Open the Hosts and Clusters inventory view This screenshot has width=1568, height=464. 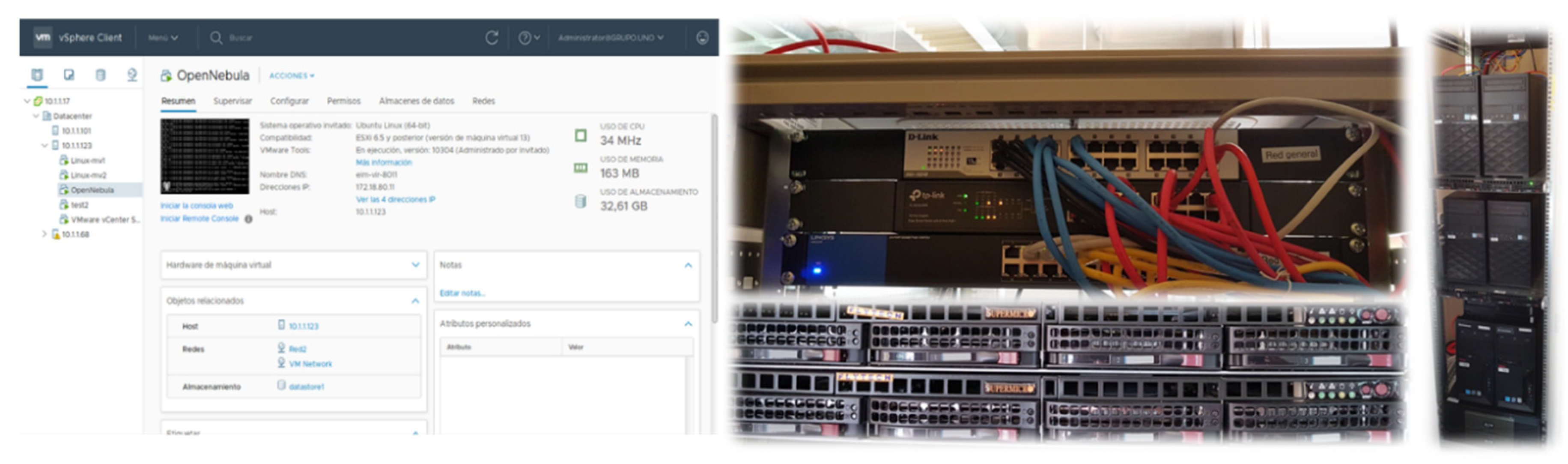(37, 75)
